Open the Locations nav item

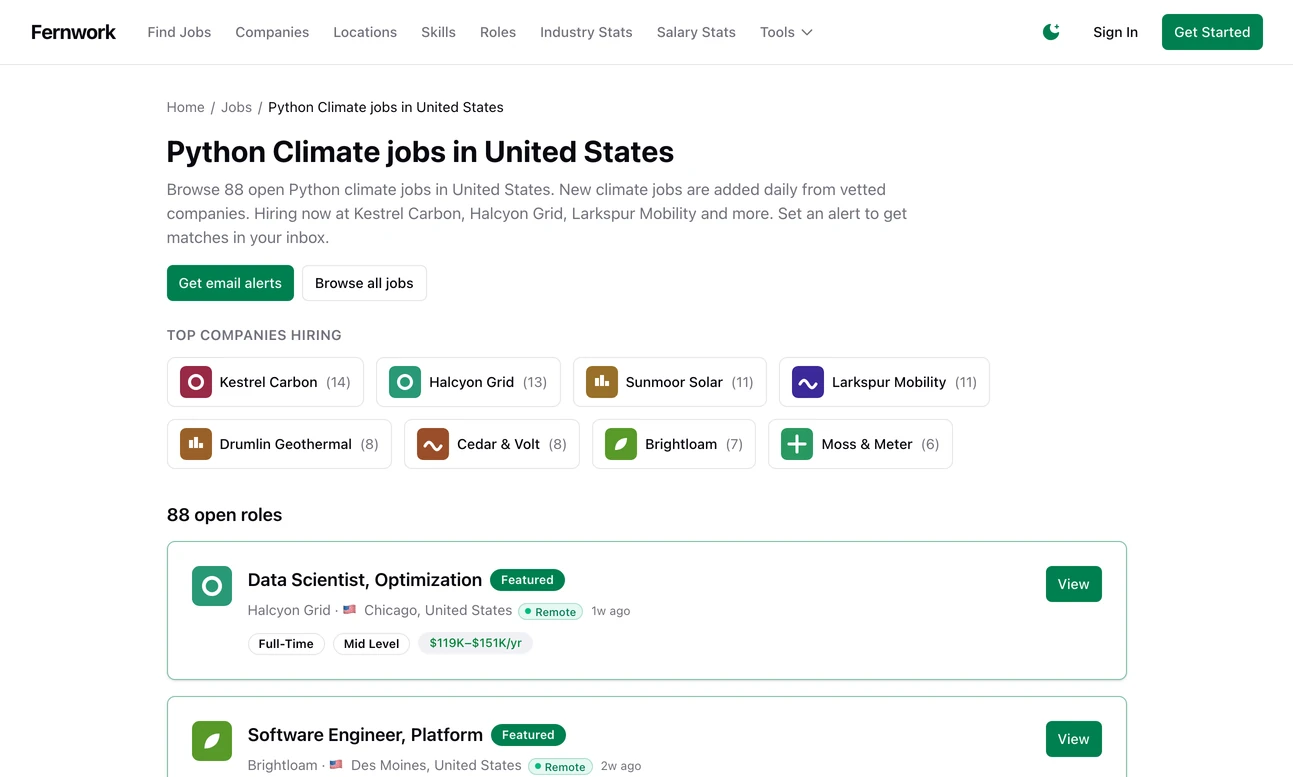365,32
